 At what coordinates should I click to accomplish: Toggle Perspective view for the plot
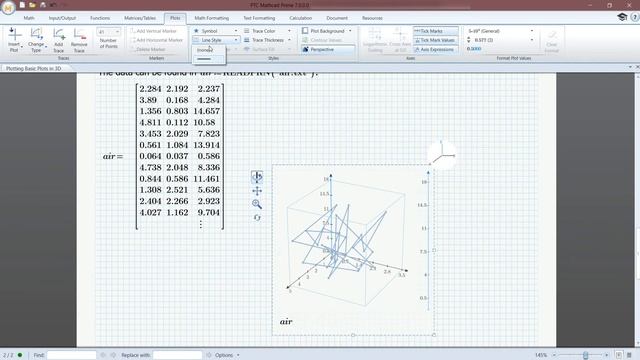pyautogui.click(x=328, y=49)
